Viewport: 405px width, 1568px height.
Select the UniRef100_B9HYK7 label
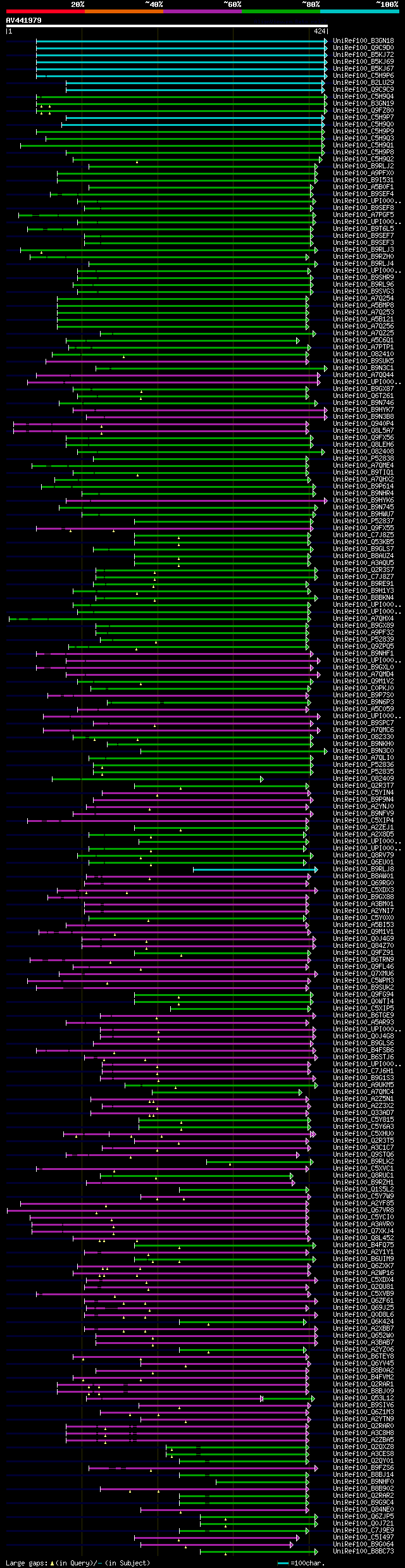click(x=363, y=410)
